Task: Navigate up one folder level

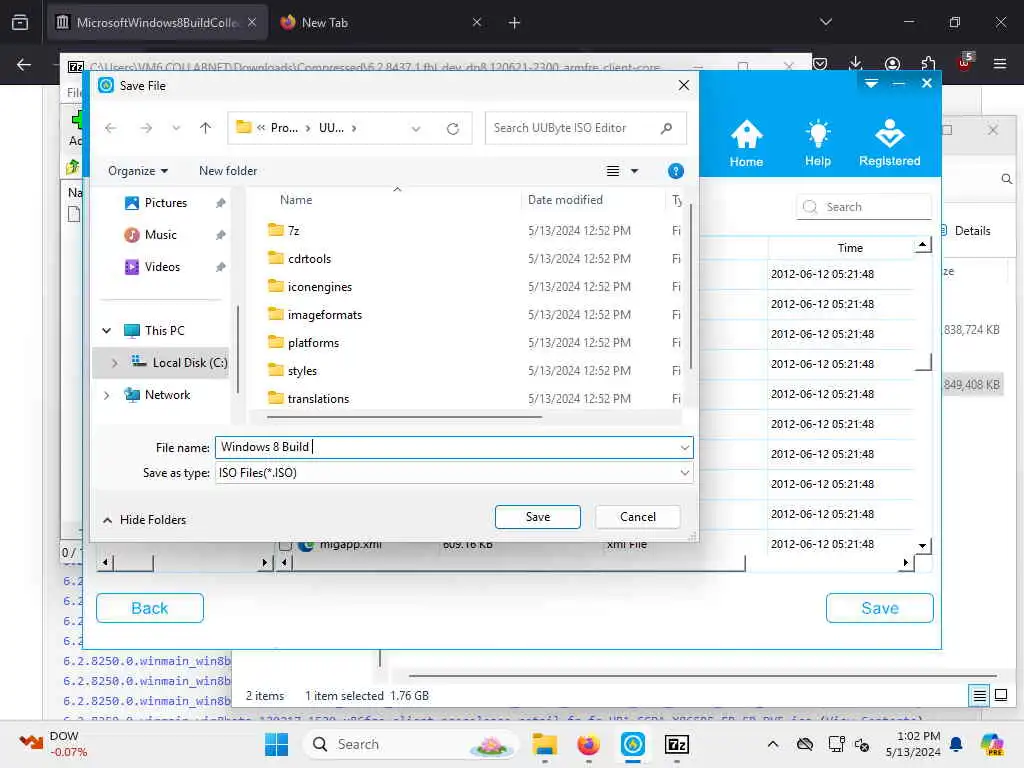Action: (206, 128)
